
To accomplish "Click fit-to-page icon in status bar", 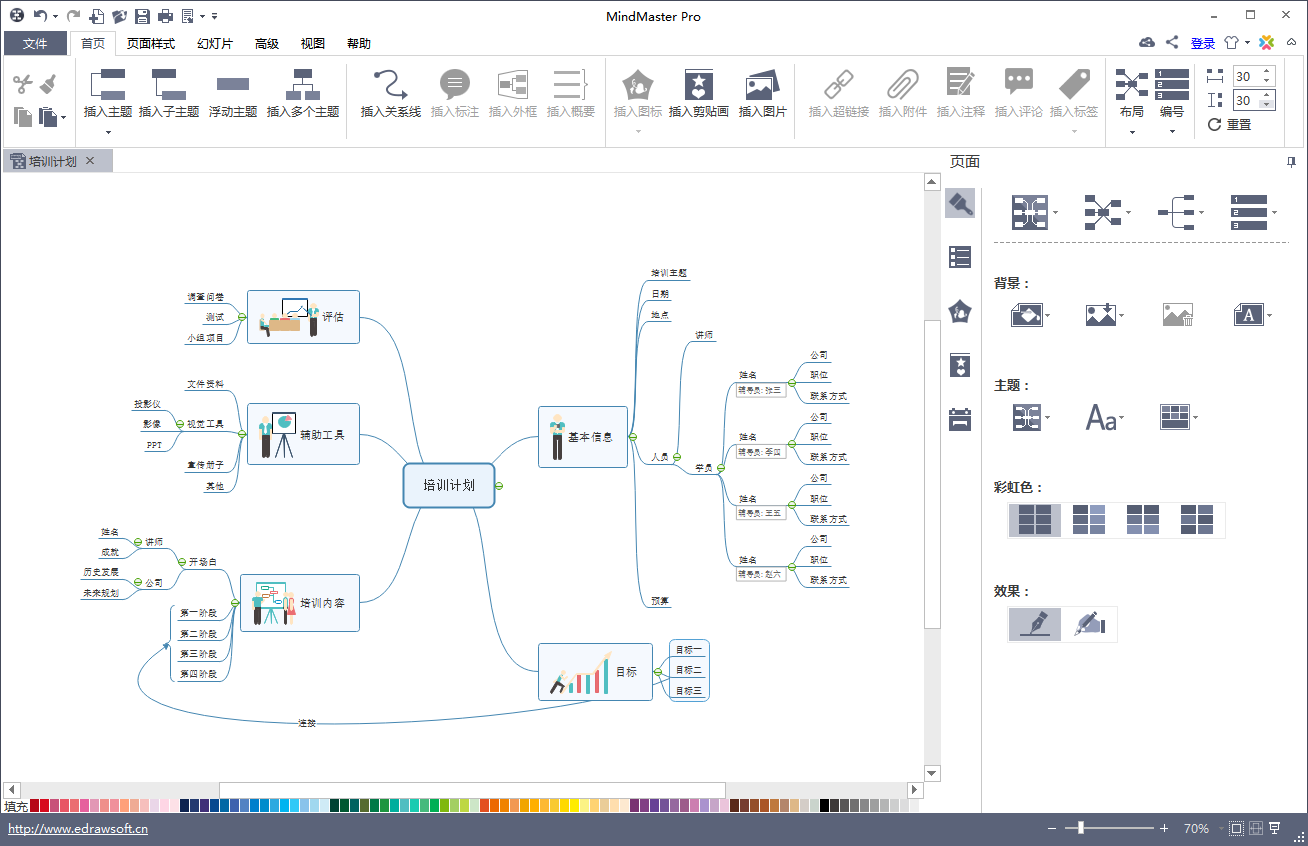I will click(1237, 828).
